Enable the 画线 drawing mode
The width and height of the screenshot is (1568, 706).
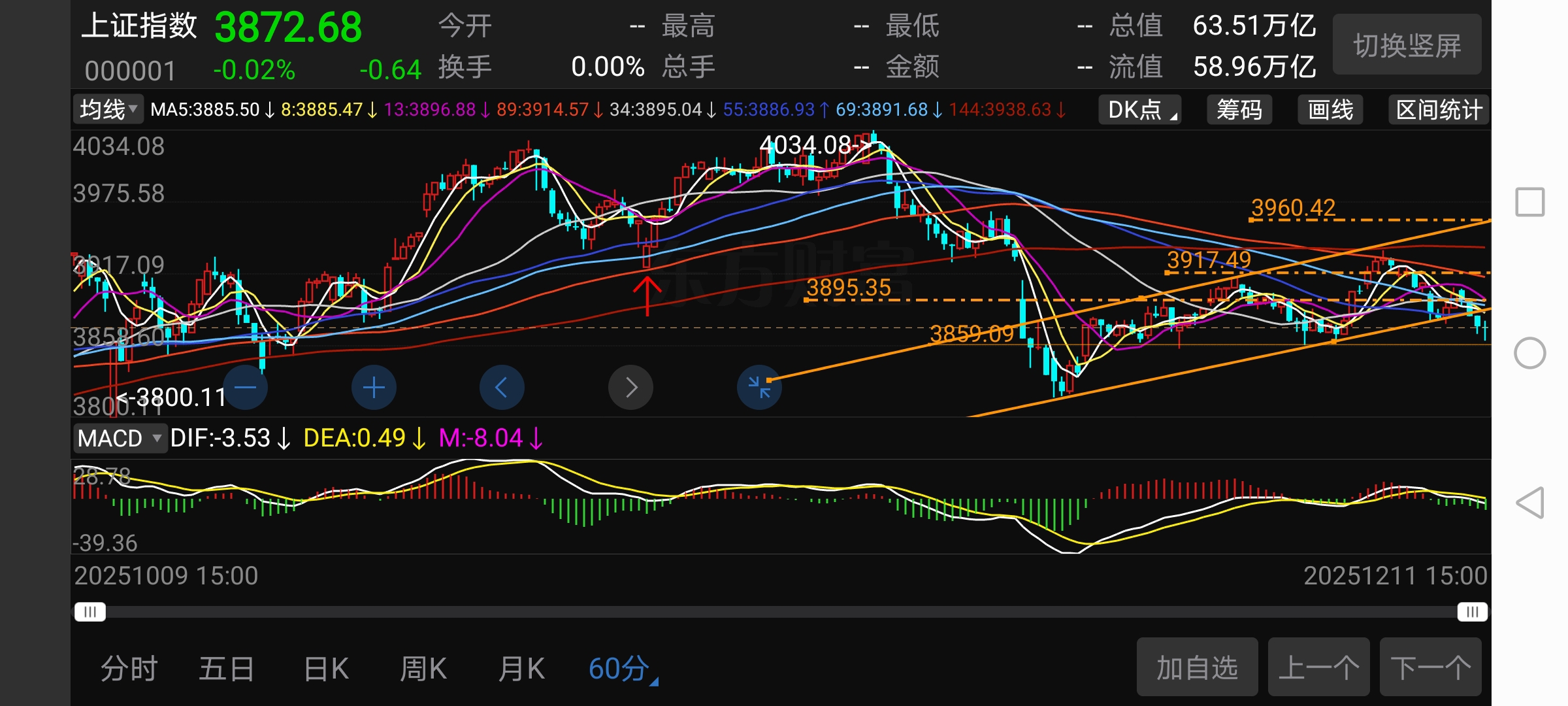coord(1330,110)
